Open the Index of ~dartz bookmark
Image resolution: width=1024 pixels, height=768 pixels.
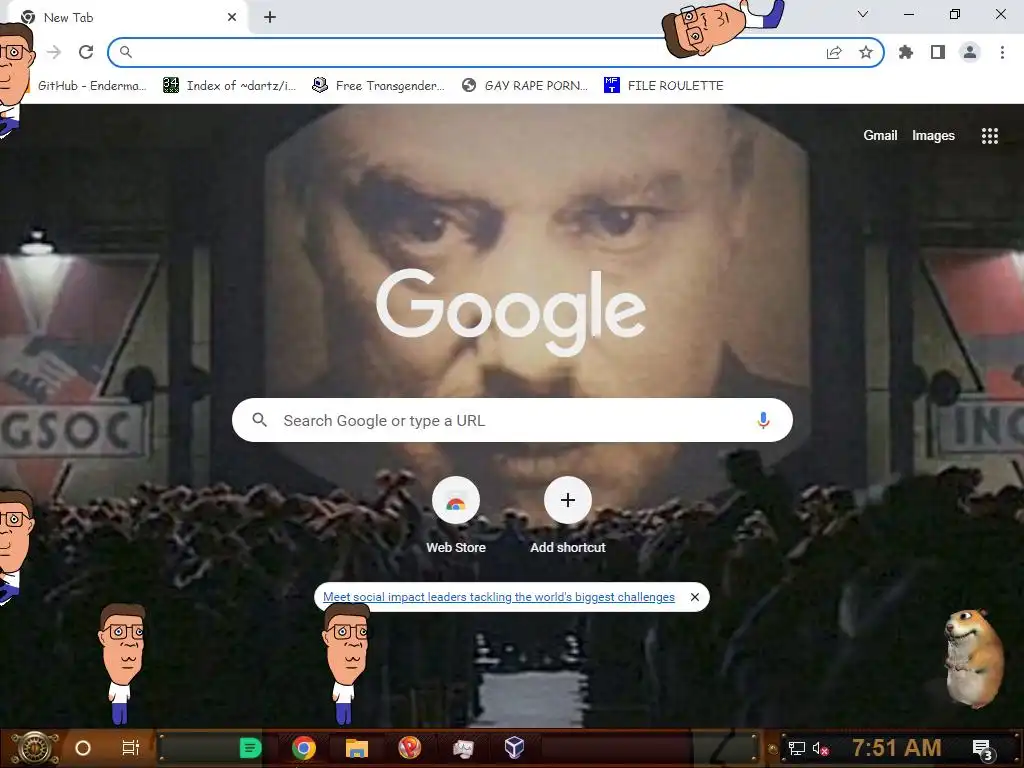click(230, 86)
